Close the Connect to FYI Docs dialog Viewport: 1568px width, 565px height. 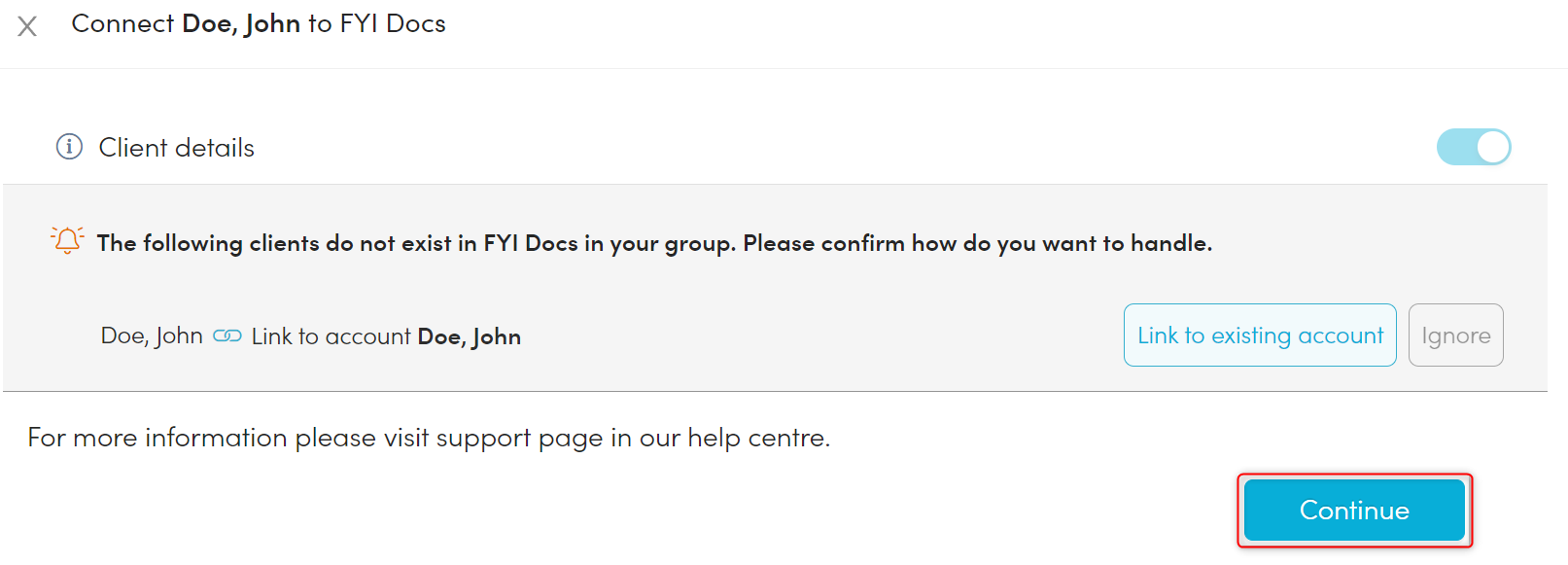coord(27,26)
